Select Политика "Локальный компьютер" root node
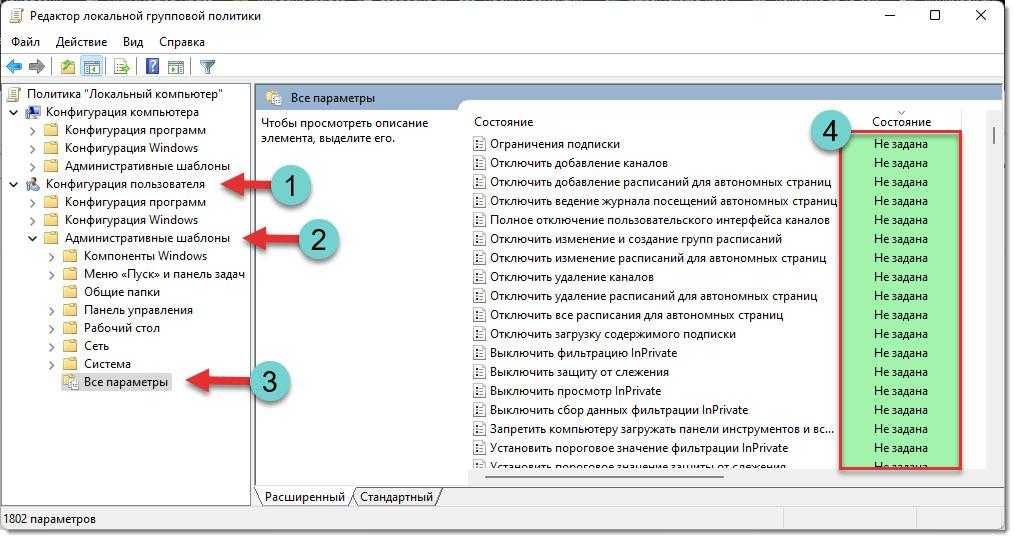Screen dimensions: 1015x540 coord(124,95)
